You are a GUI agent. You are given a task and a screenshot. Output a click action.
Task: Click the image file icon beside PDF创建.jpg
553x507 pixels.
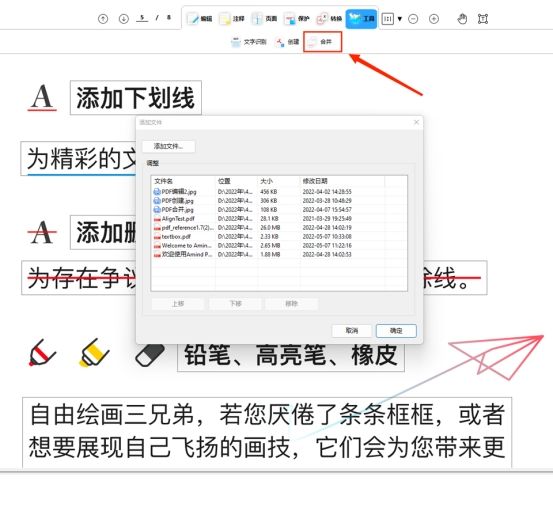(x=157, y=201)
